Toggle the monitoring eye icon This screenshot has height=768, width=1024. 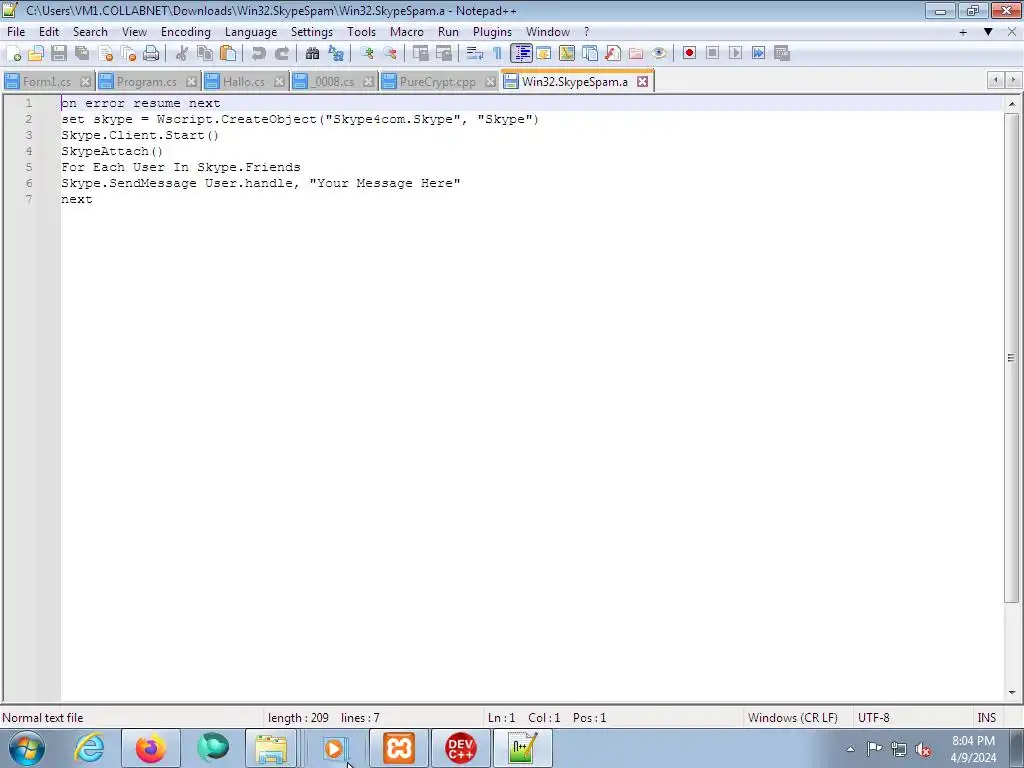coord(659,54)
